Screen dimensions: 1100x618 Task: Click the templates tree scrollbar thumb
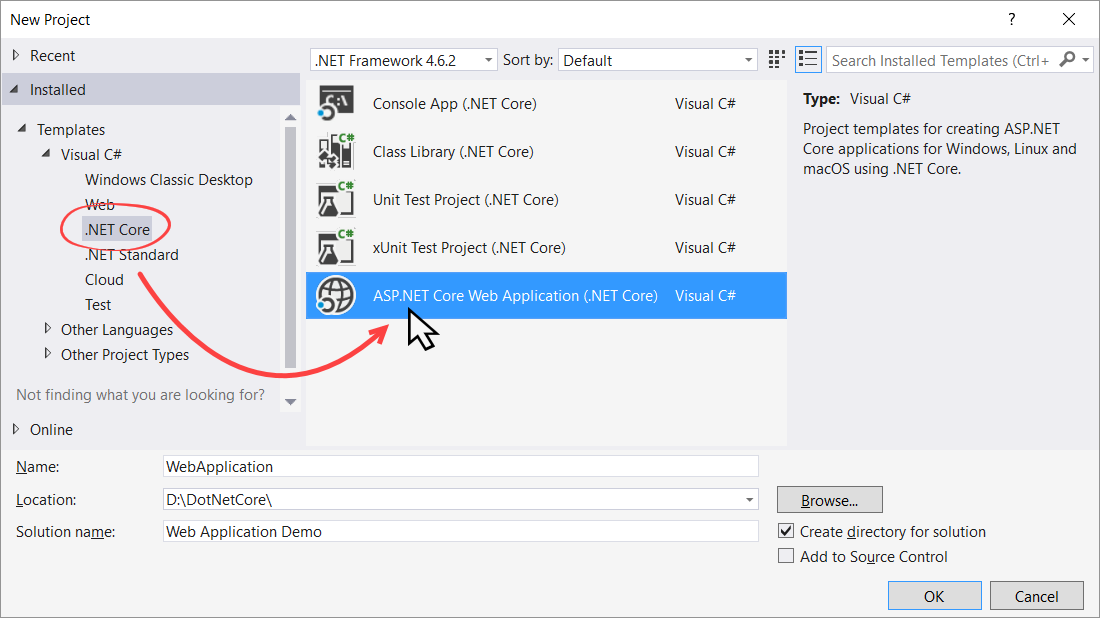tap(290, 246)
